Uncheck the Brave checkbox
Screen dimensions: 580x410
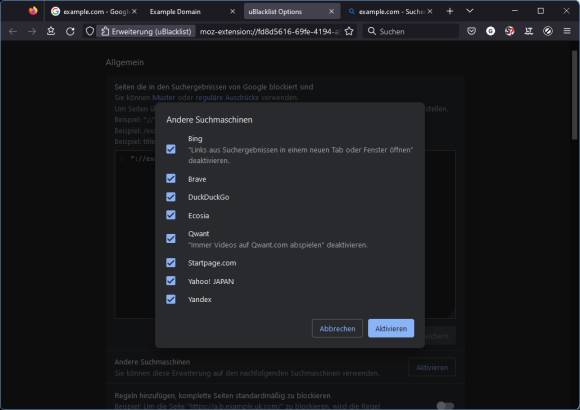pos(171,179)
